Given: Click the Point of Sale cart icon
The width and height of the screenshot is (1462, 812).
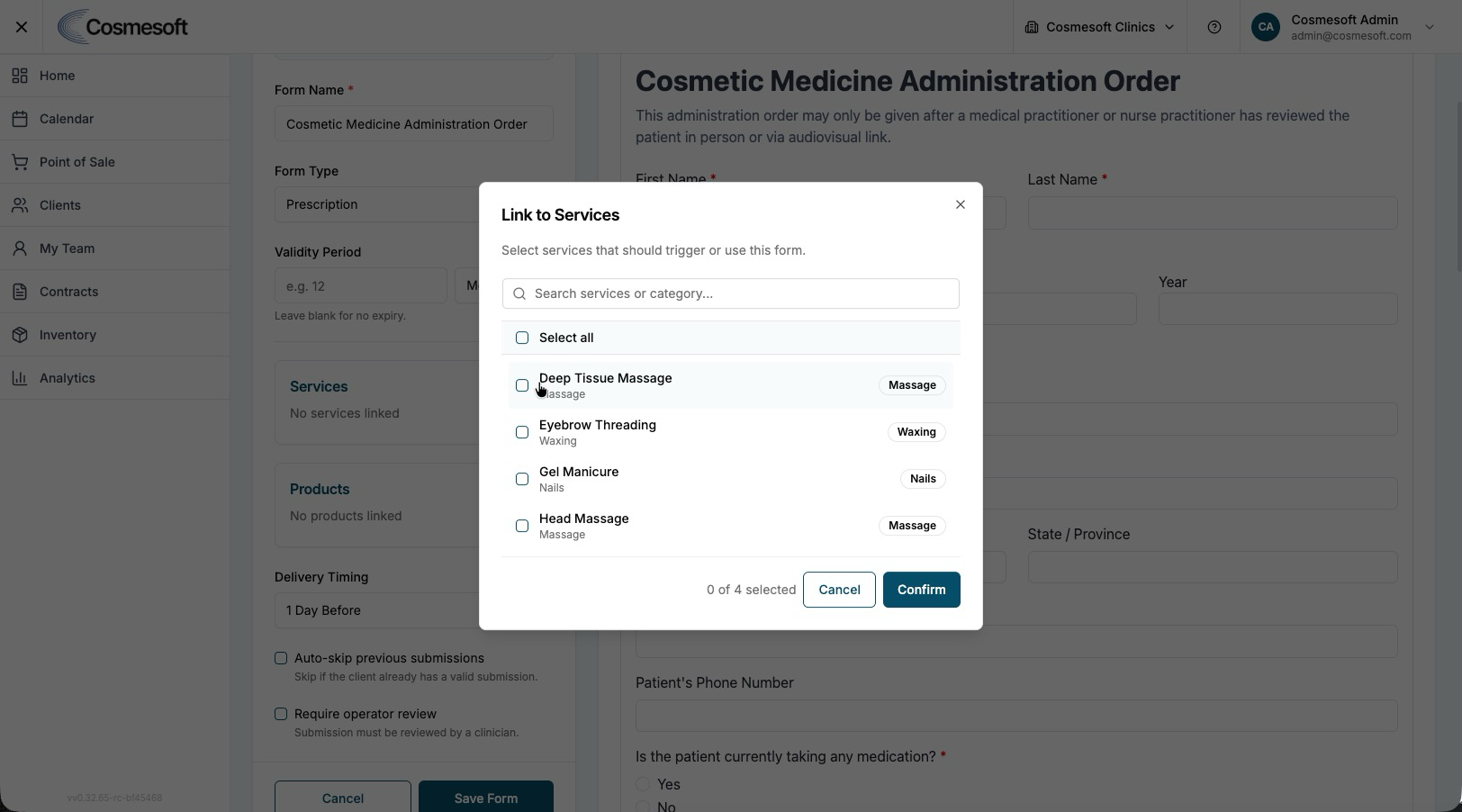Looking at the screenshot, I should point(20,162).
